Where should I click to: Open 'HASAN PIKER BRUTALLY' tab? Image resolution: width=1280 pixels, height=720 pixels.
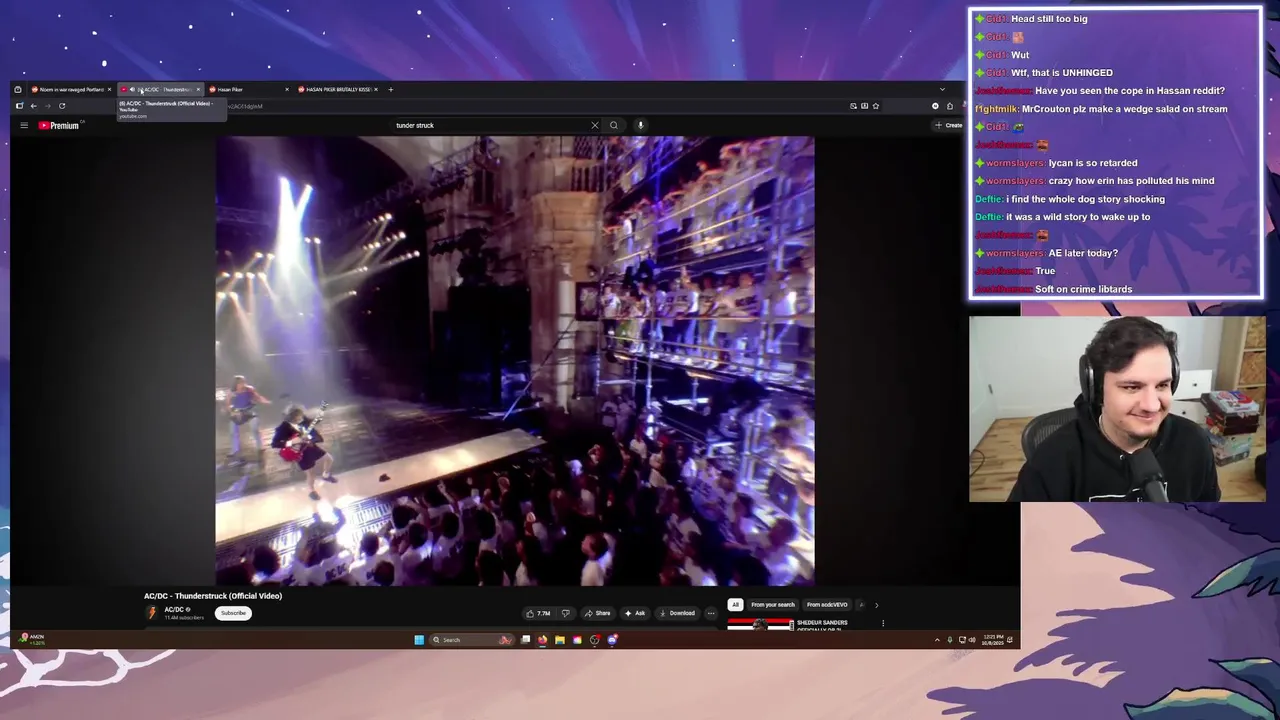click(x=335, y=89)
